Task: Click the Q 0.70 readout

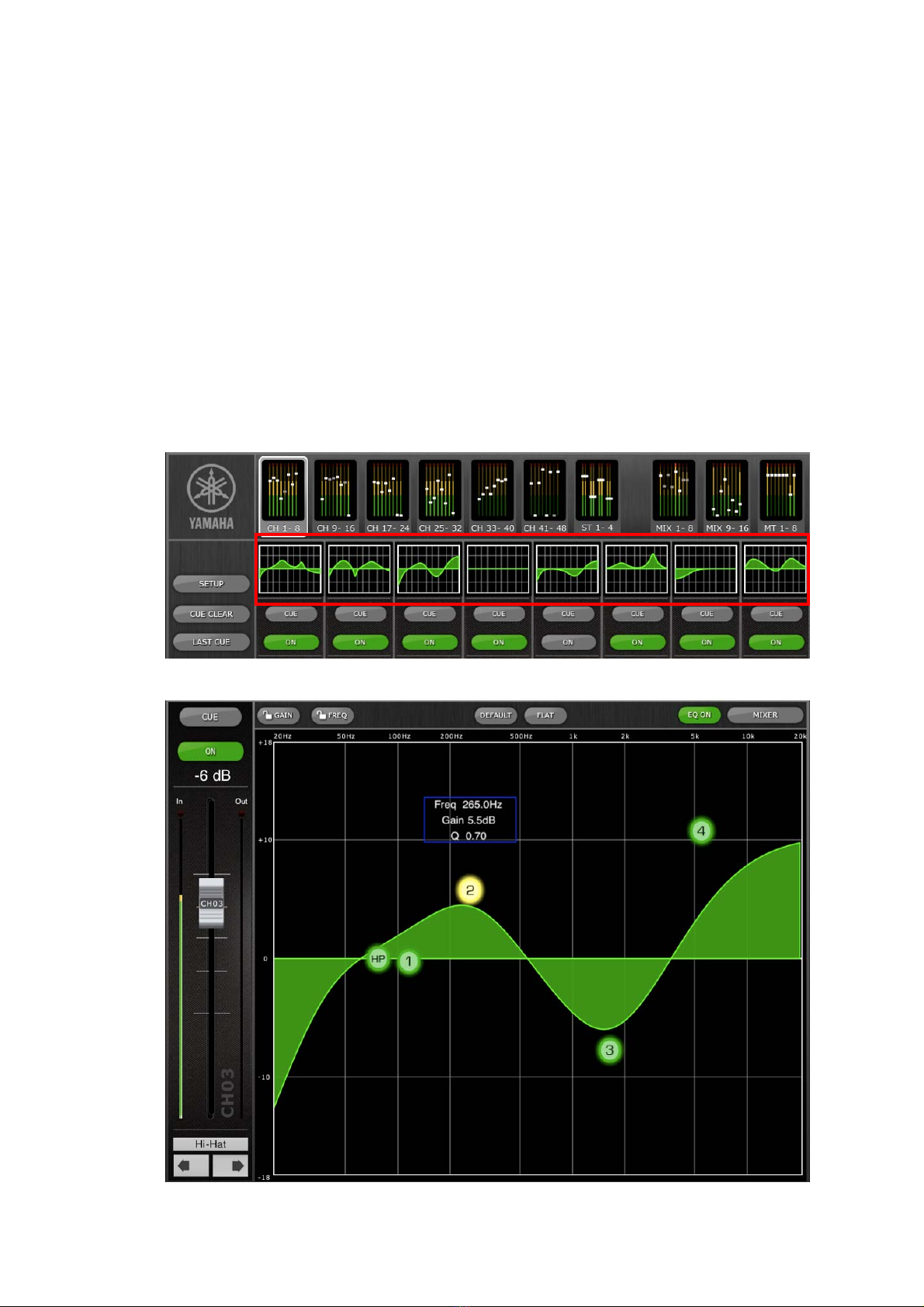Action: point(469,836)
